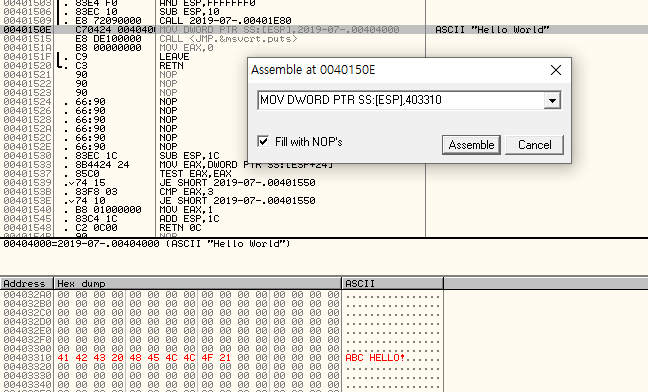The width and height of the screenshot is (648, 392).
Task: Select the CALL 2019-07-.00401E80 instruction
Action: click(x=225, y=21)
